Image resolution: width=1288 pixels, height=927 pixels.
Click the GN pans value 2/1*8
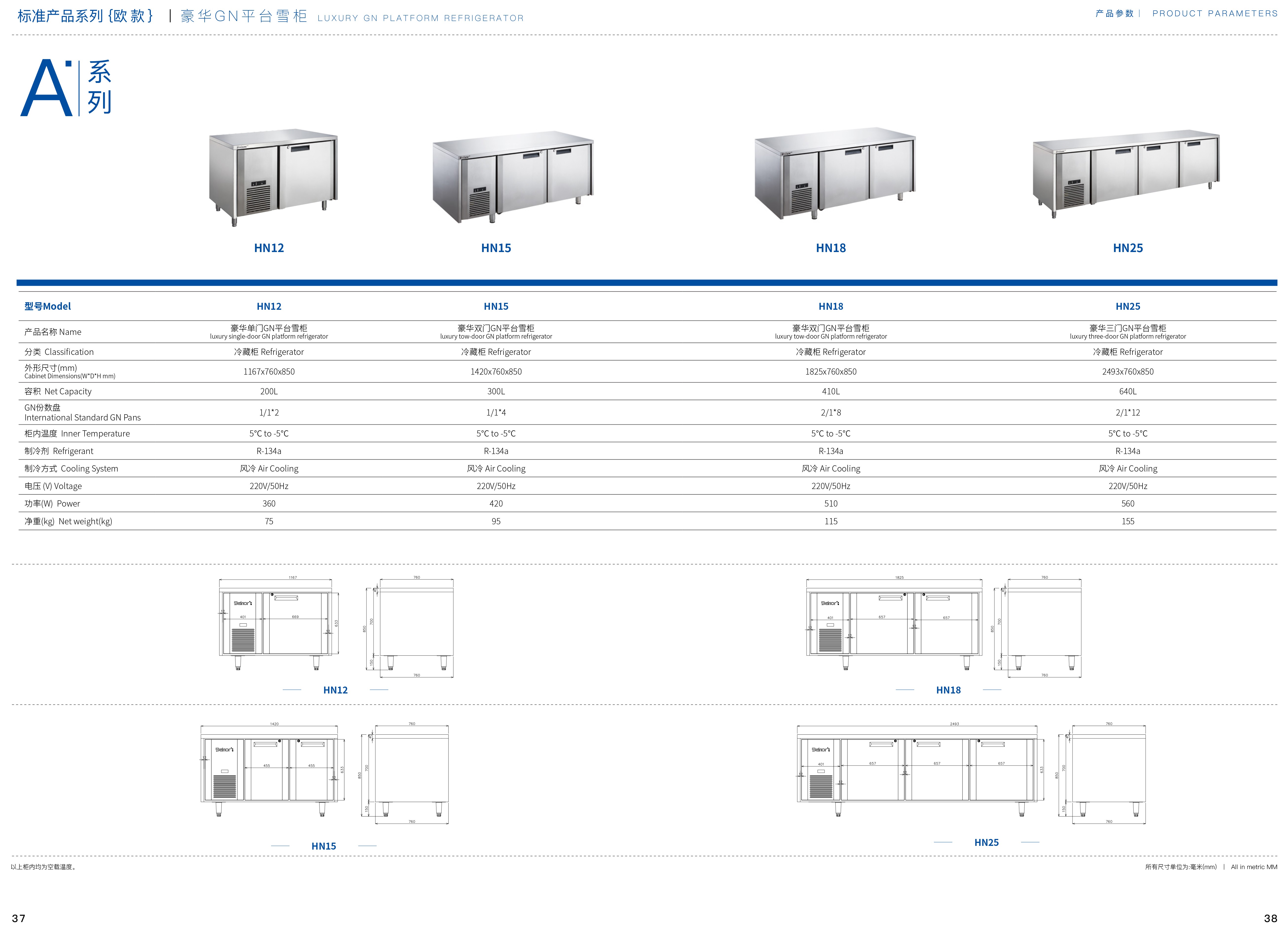click(831, 413)
